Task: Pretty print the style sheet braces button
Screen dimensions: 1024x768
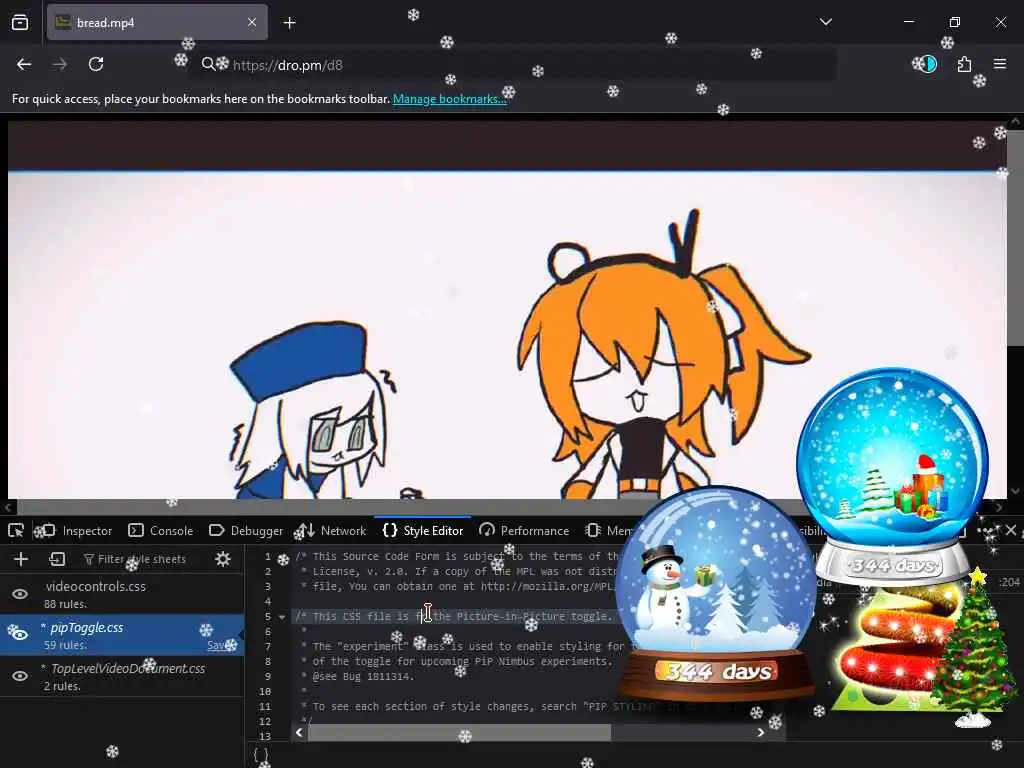Action: (x=261, y=755)
